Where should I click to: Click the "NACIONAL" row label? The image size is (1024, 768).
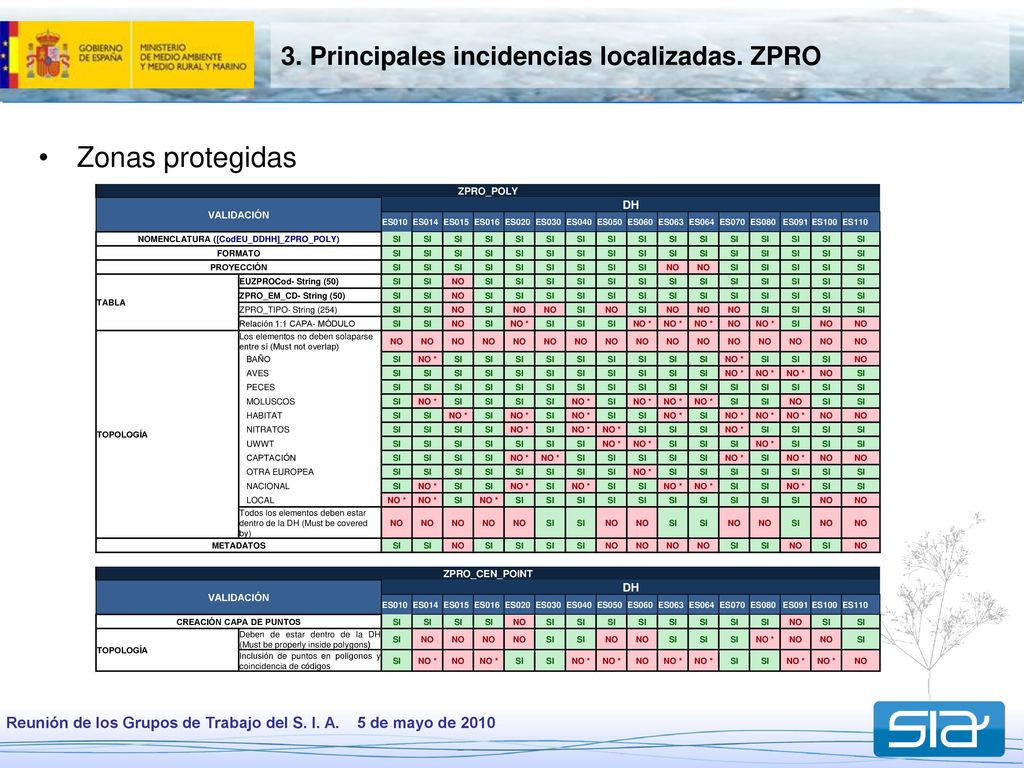click(268, 486)
